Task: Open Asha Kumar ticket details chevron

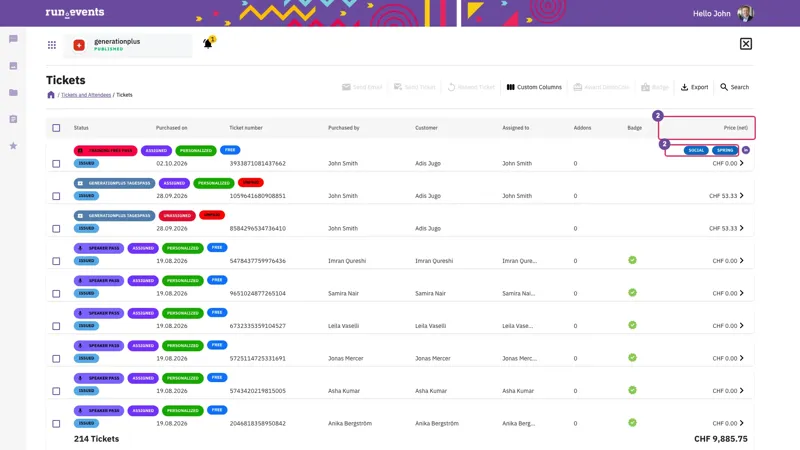Action: 741,390
